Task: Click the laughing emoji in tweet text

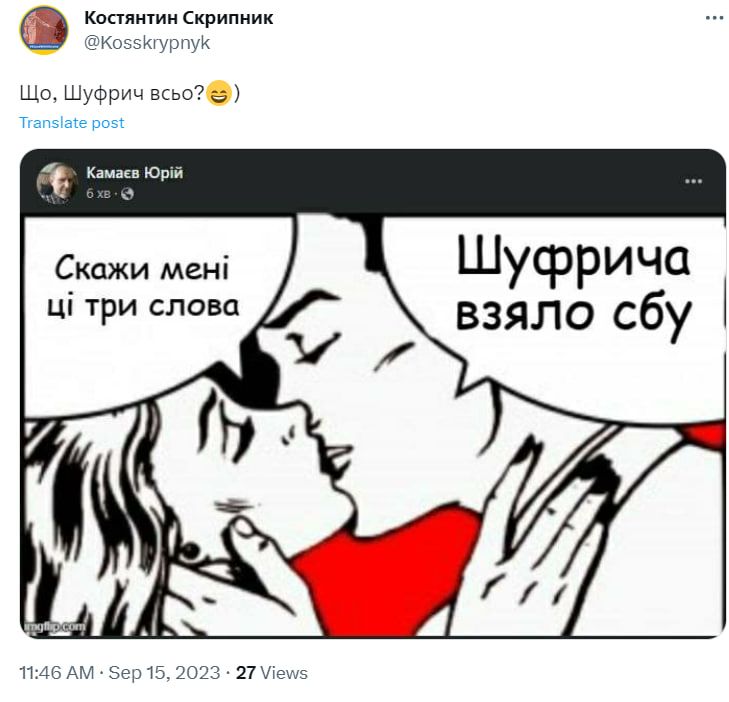Action: tap(219, 93)
